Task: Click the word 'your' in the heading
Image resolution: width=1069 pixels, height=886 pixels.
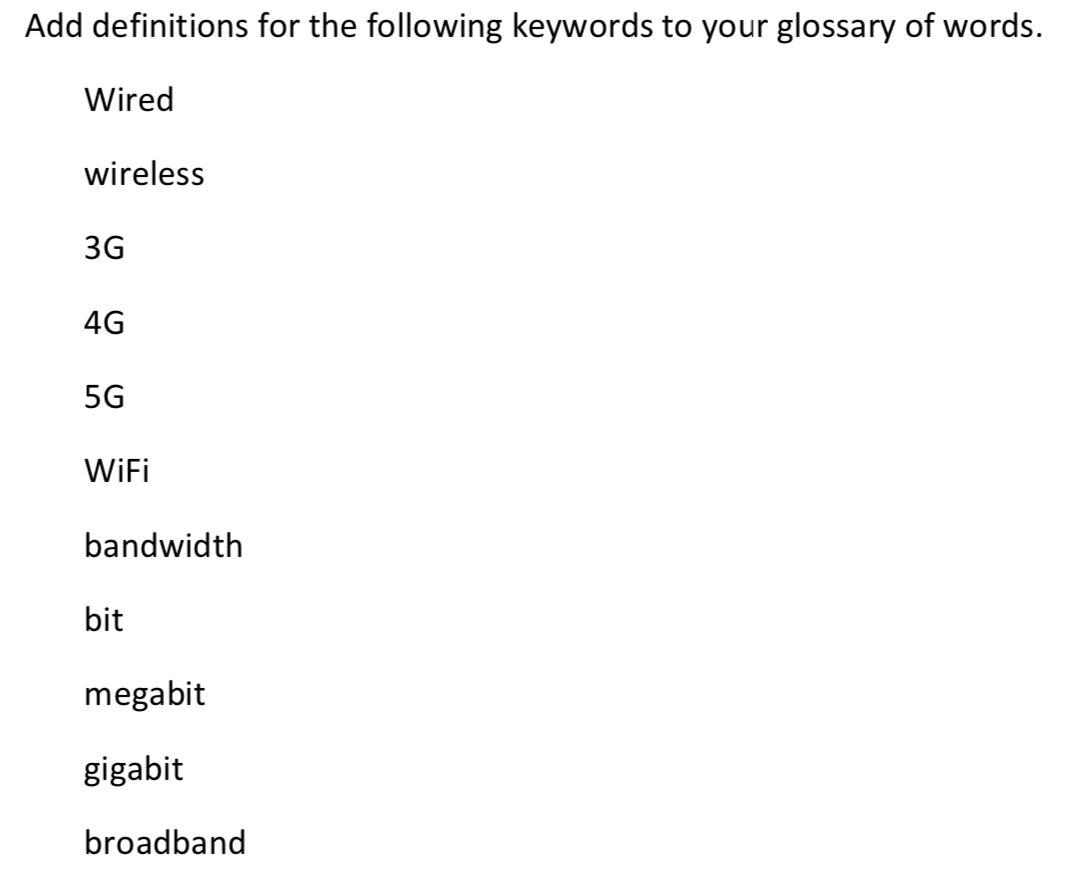Action: [734, 30]
